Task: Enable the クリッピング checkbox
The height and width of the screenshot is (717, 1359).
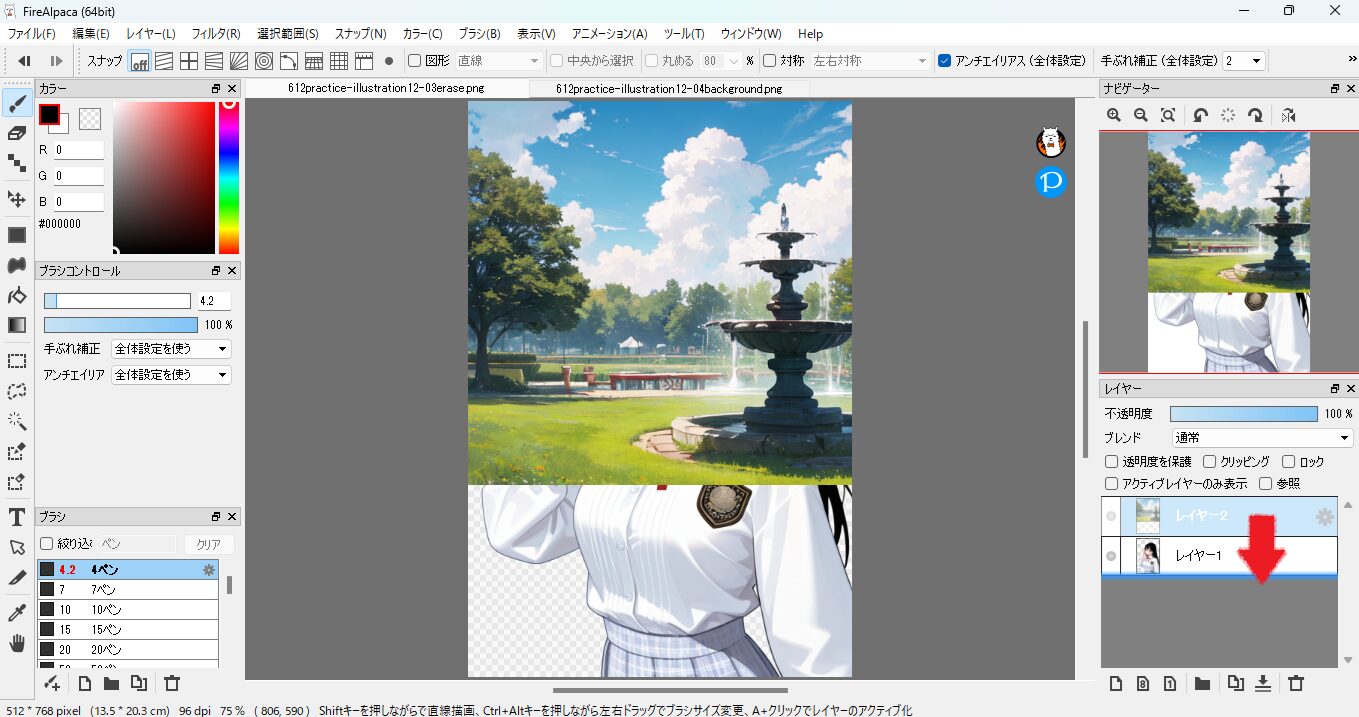Action: click(x=1209, y=462)
